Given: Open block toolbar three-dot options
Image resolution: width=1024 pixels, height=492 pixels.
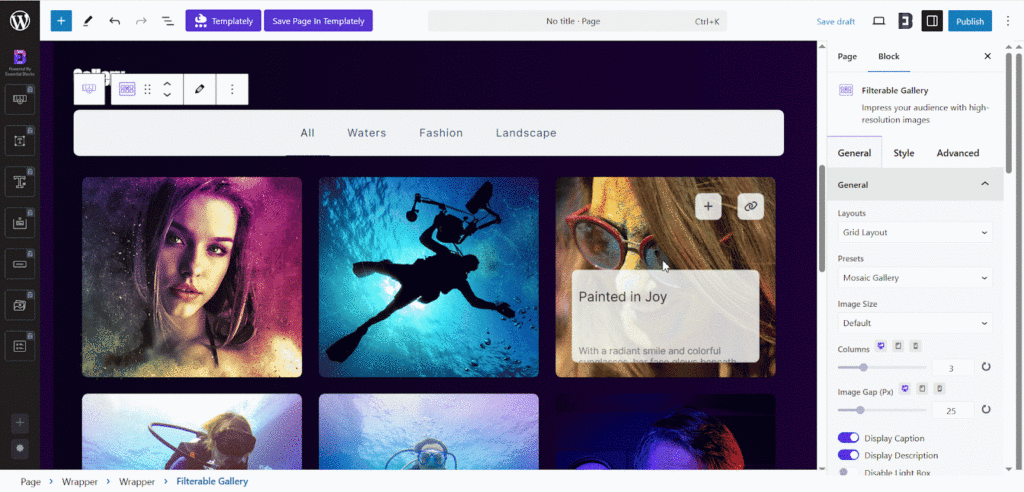Looking at the screenshot, I should (x=232, y=89).
